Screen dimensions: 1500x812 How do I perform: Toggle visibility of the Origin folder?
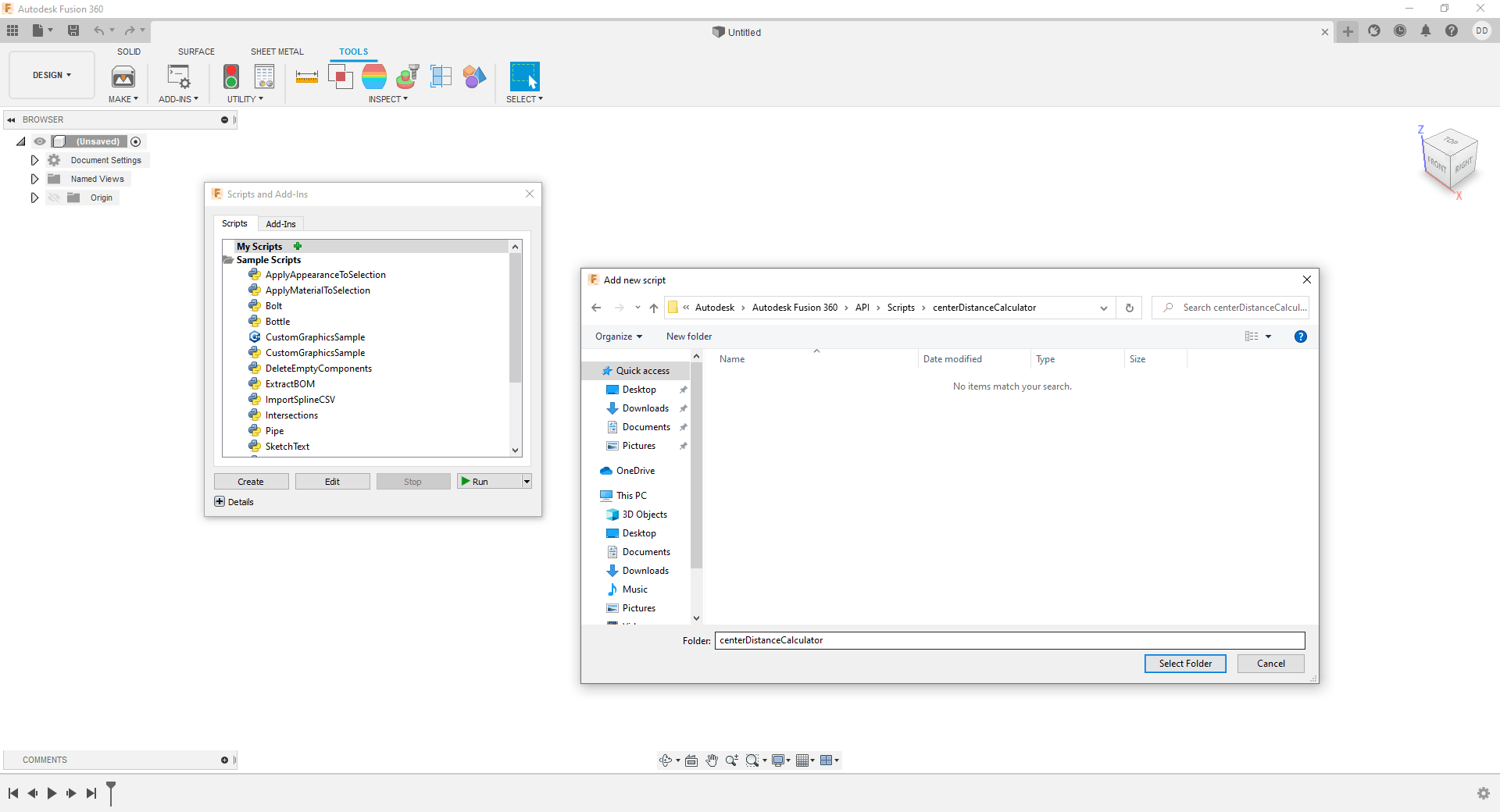tap(53, 198)
